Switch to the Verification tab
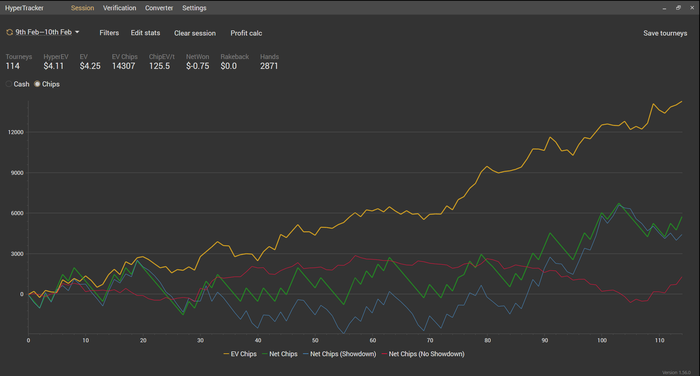The height and width of the screenshot is (376, 700). tap(119, 8)
